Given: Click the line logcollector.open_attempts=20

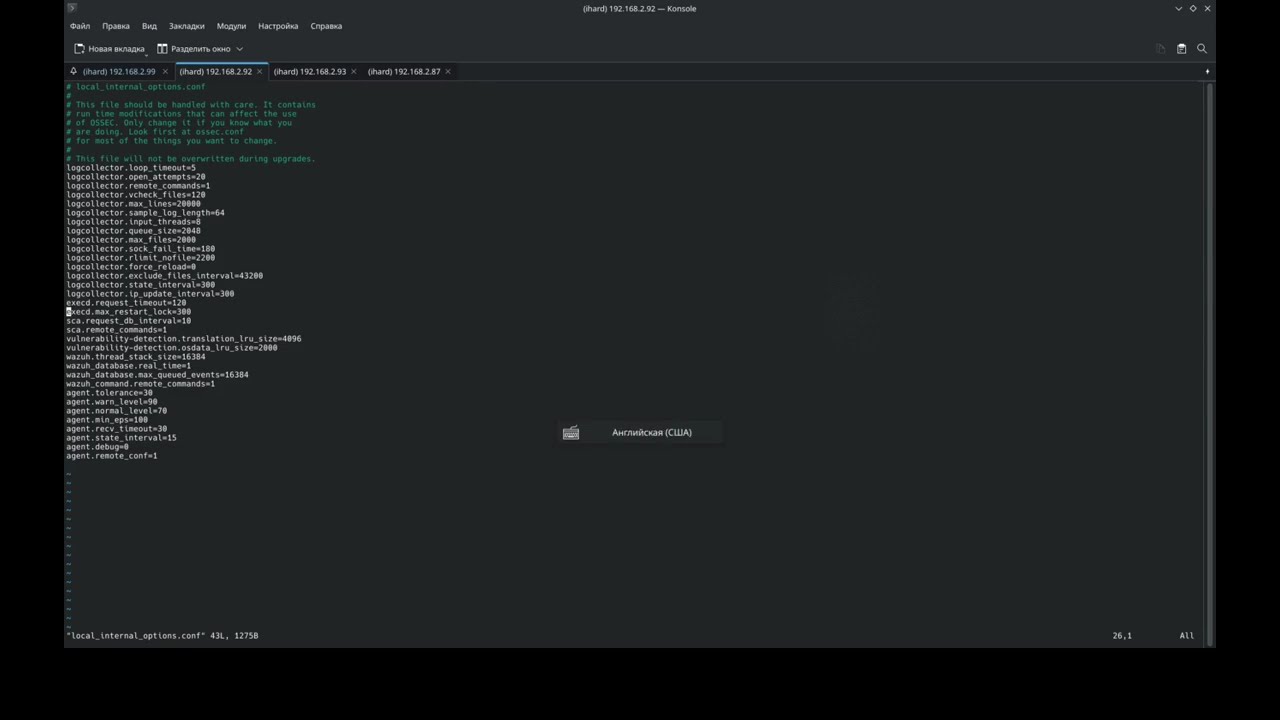Looking at the screenshot, I should click(x=136, y=177).
